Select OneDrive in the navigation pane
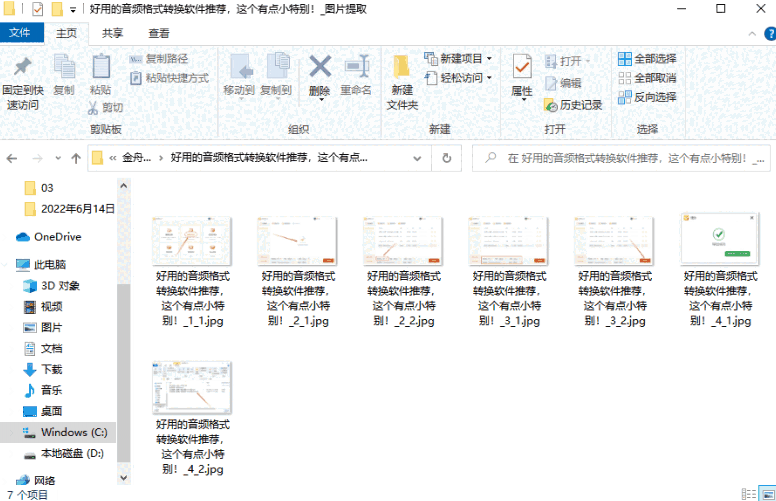This screenshot has width=776, height=501. [x=48, y=237]
